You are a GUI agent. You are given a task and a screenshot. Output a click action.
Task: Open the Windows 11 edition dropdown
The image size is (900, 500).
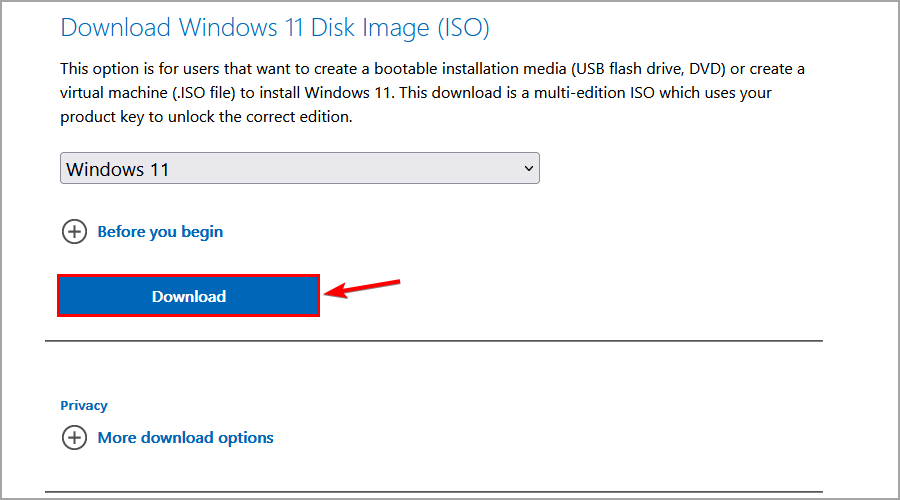point(299,169)
